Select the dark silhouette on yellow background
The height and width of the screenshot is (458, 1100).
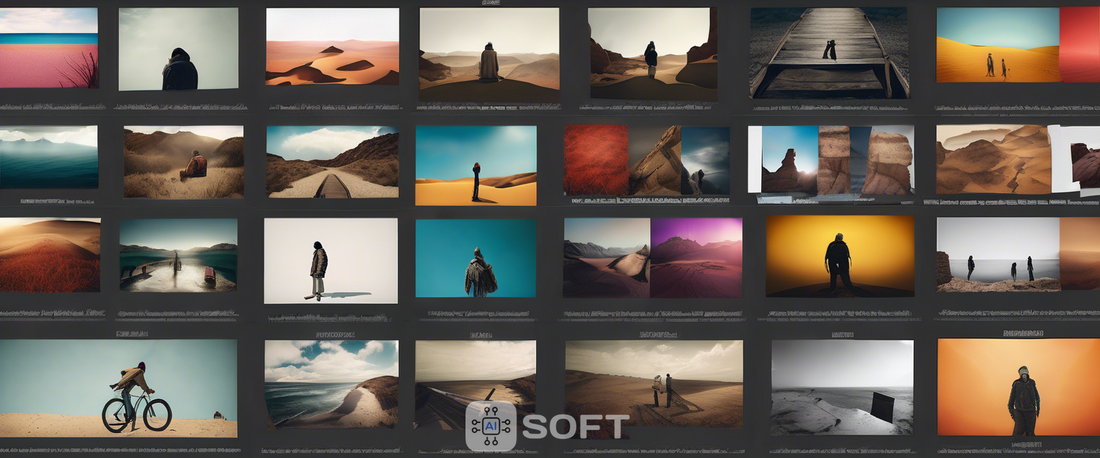click(840, 256)
